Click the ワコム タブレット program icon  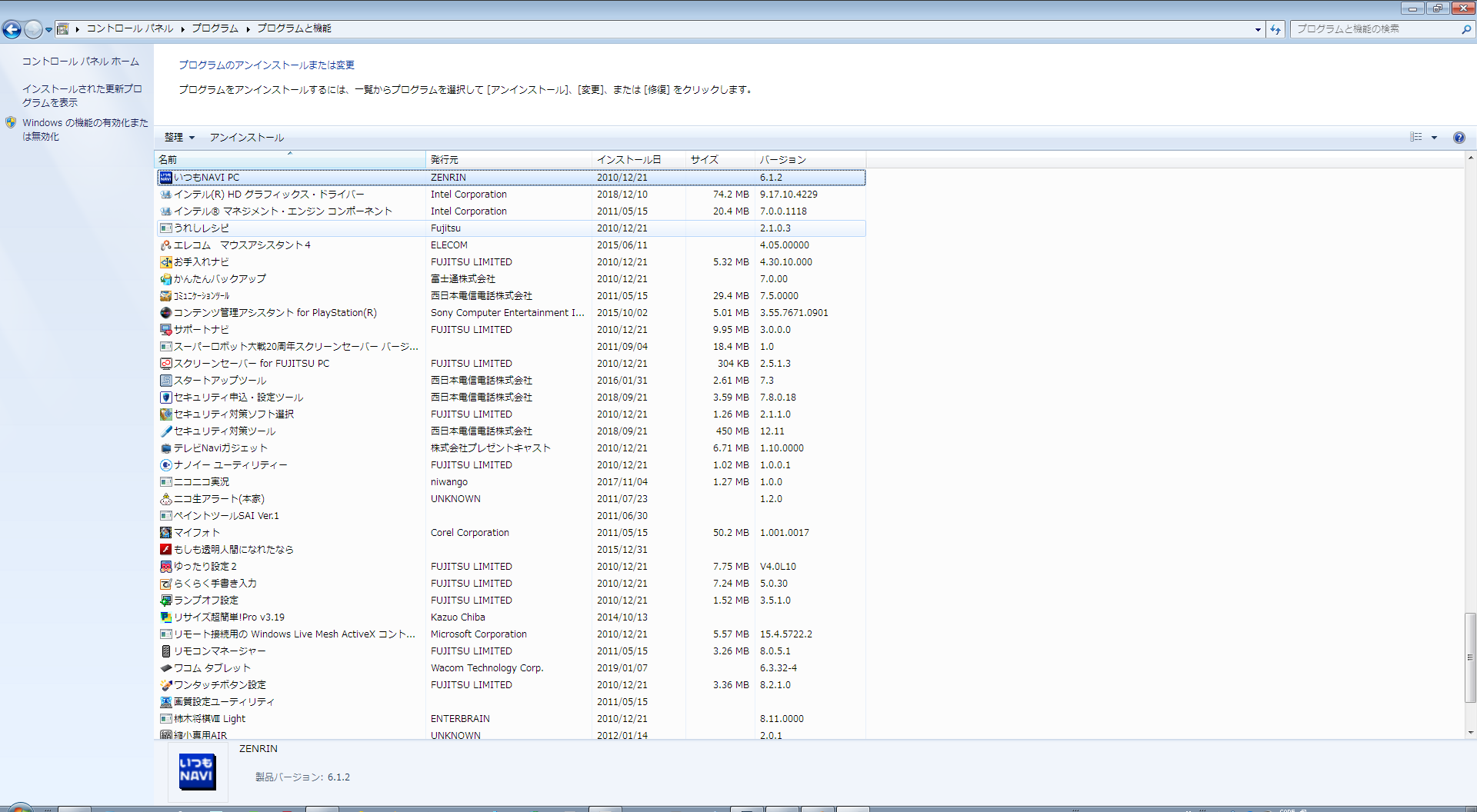[165, 668]
